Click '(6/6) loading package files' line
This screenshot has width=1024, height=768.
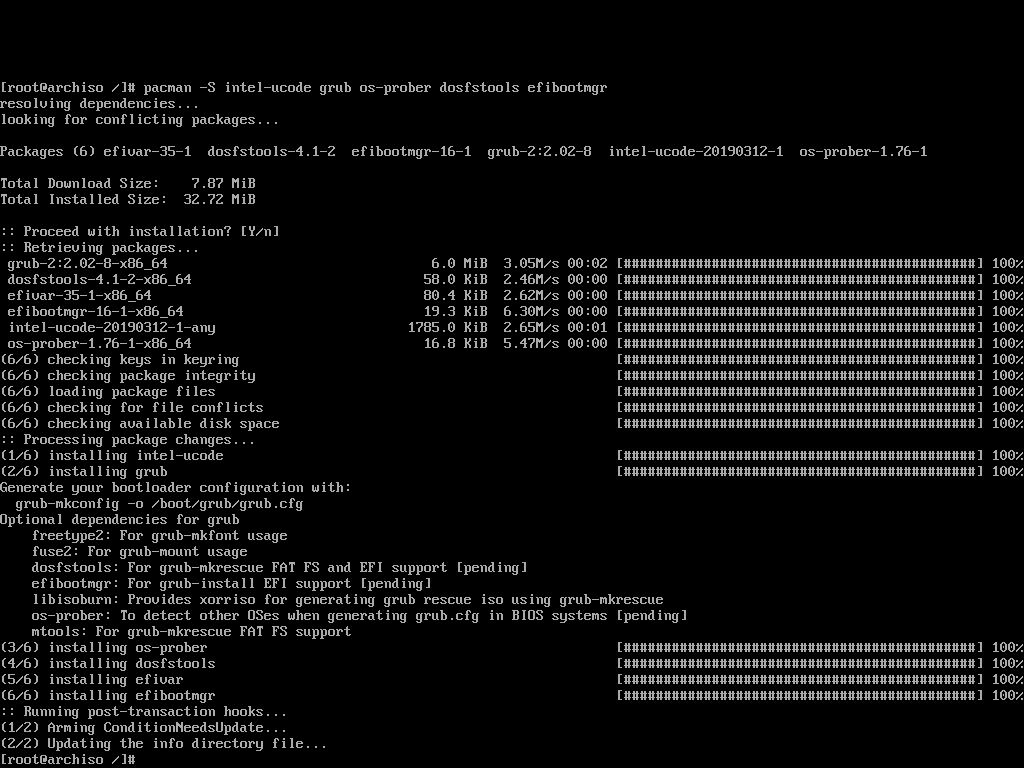coord(108,392)
